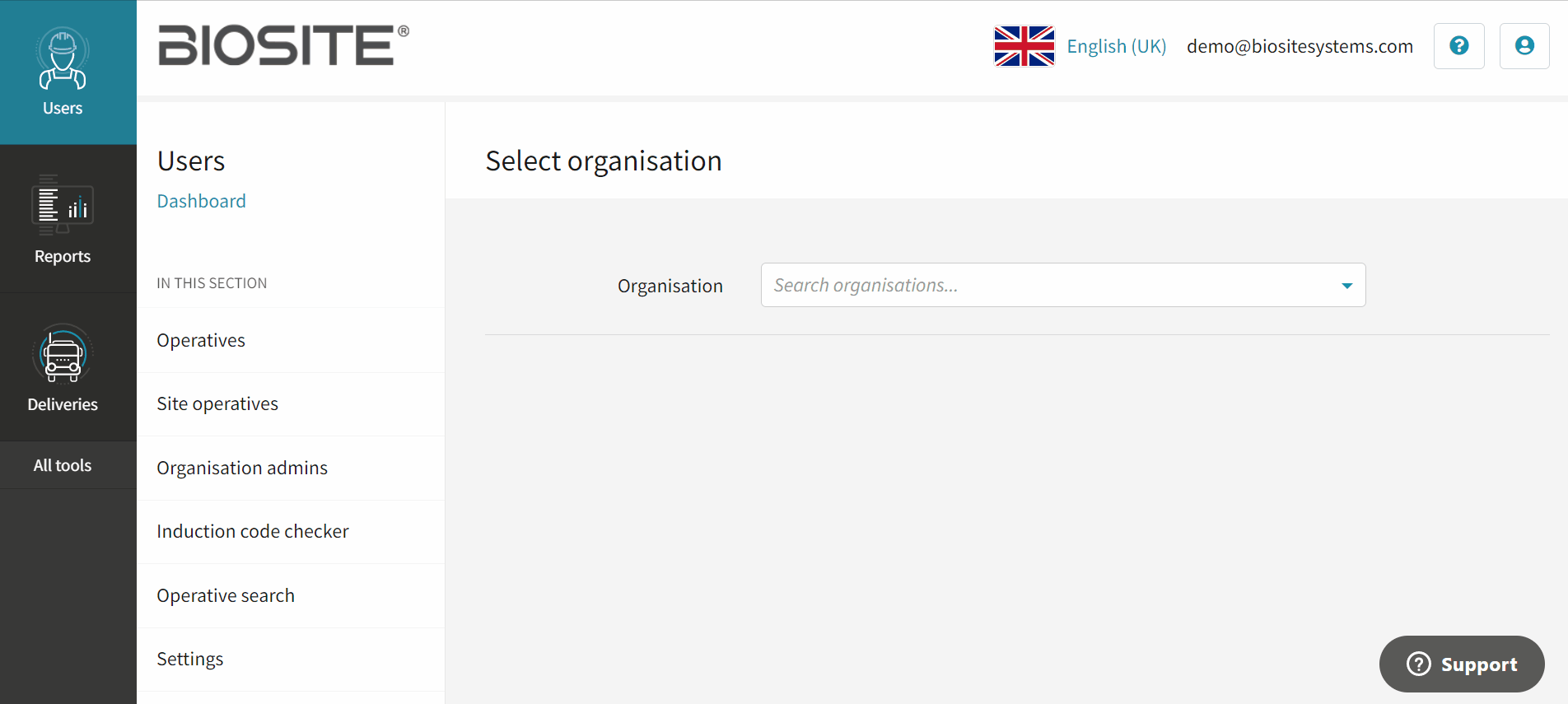Open Induction code checker
Viewport: 1568px width, 704px height.
tap(253, 531)
